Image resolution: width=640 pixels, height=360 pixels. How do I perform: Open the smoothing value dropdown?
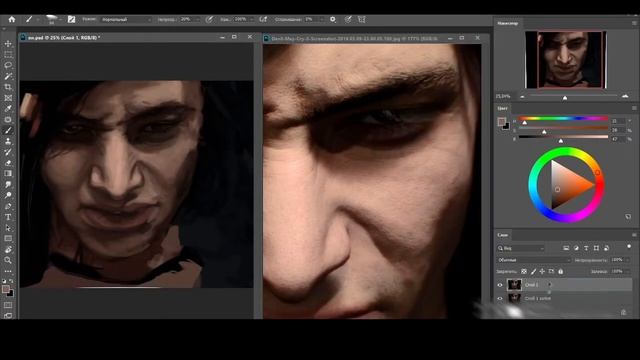(322, 19)
